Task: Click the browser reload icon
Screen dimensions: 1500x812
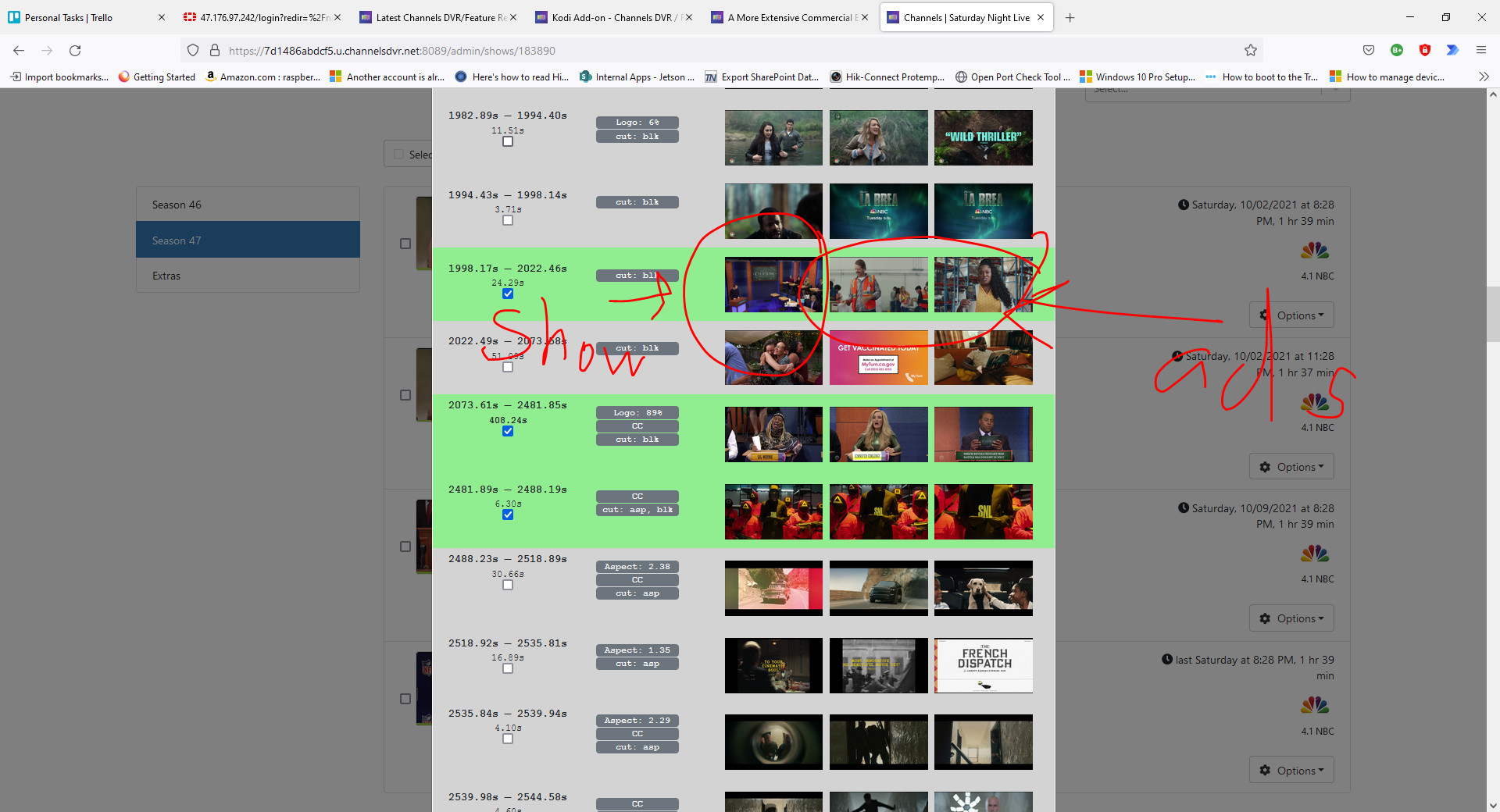Action: pyautogui.click(x=75, y=51)
